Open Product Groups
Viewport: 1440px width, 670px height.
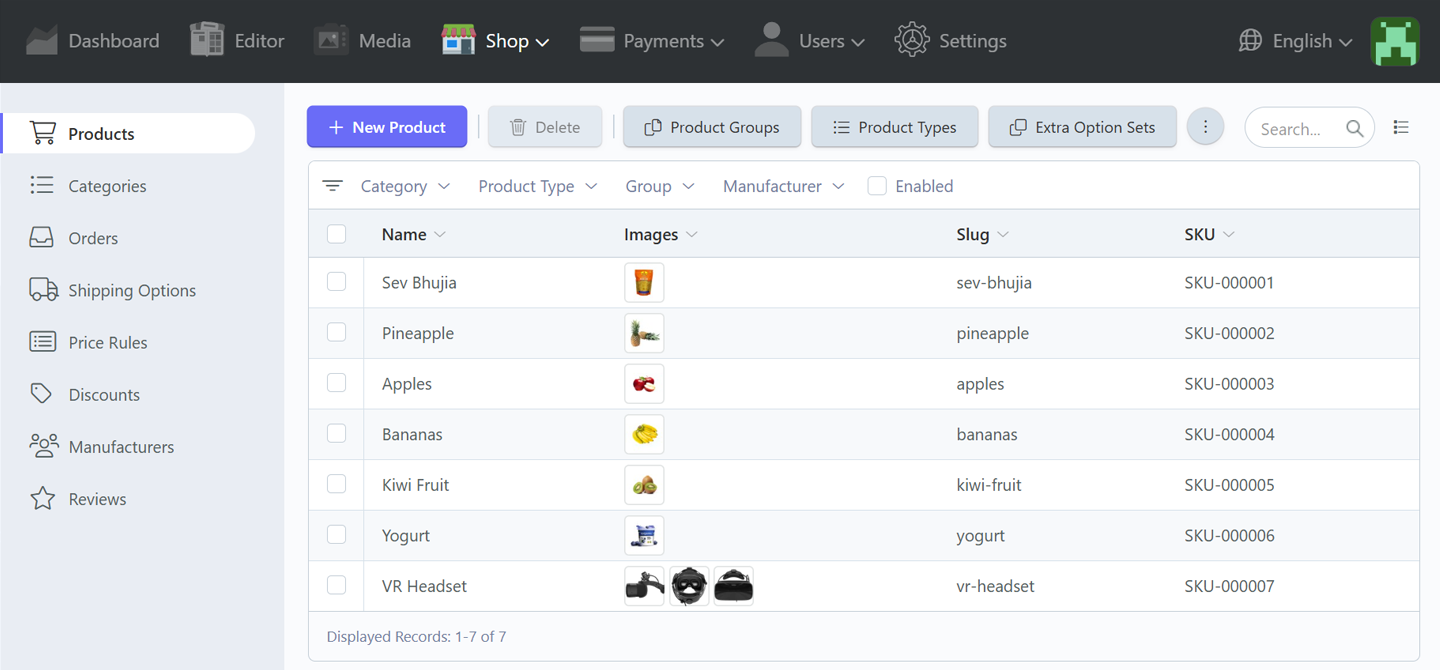(x=711, y=126)
